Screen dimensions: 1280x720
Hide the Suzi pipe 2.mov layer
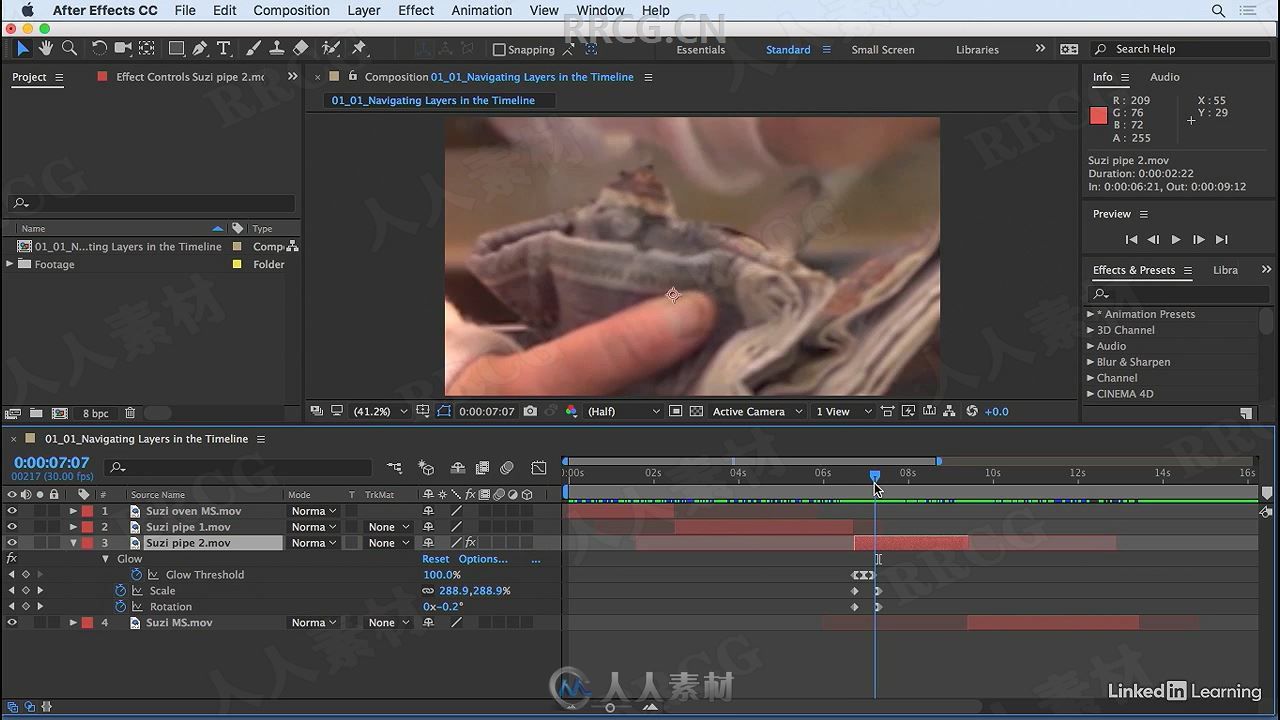click(x=12, y=543)
